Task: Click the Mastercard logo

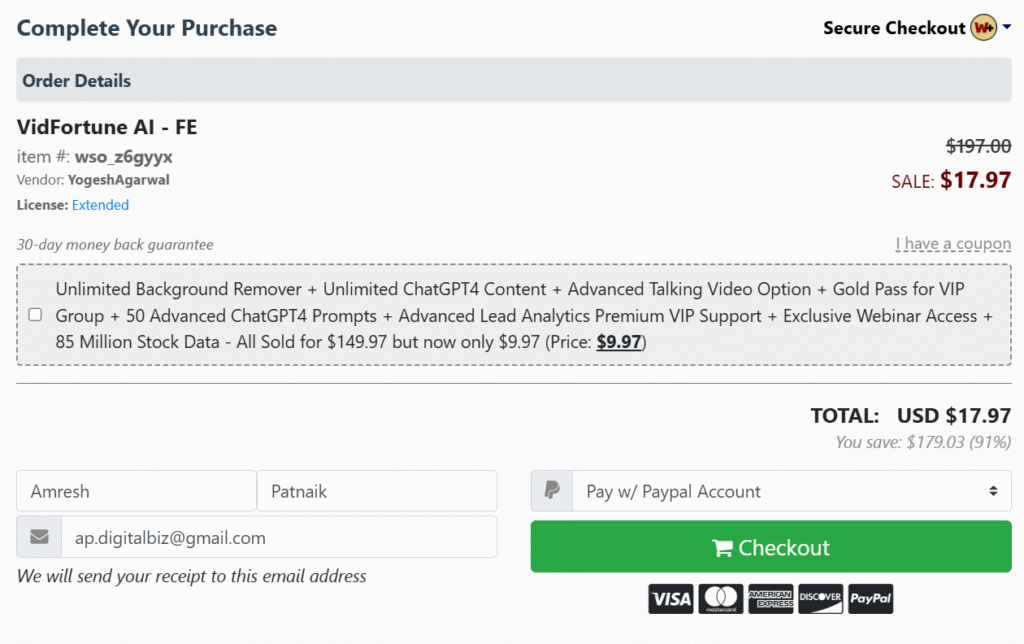Action: 721,599
